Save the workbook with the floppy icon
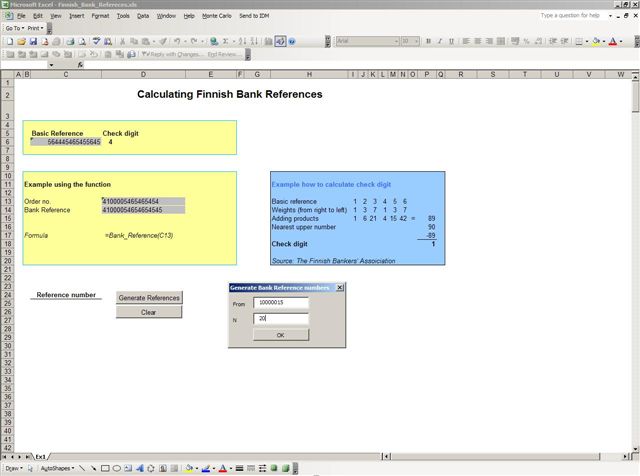640x476 pixels. (33, 41)
